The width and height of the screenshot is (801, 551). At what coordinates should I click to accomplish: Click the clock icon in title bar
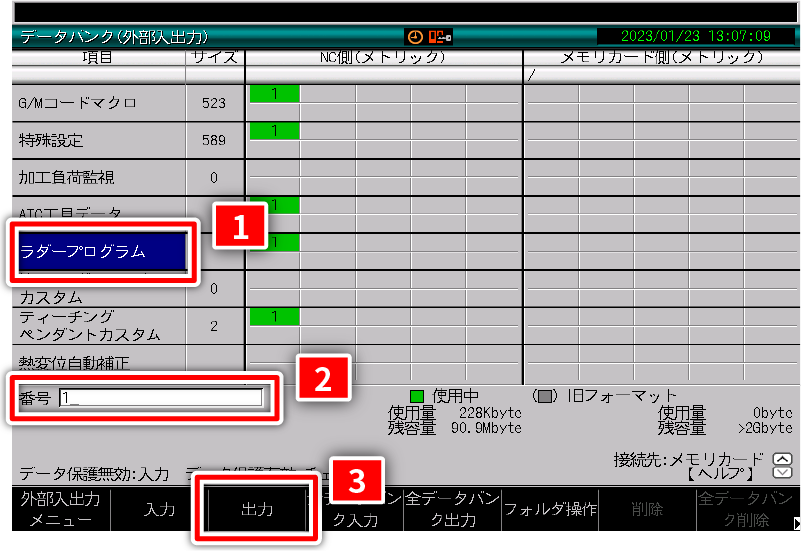[415, 37]
